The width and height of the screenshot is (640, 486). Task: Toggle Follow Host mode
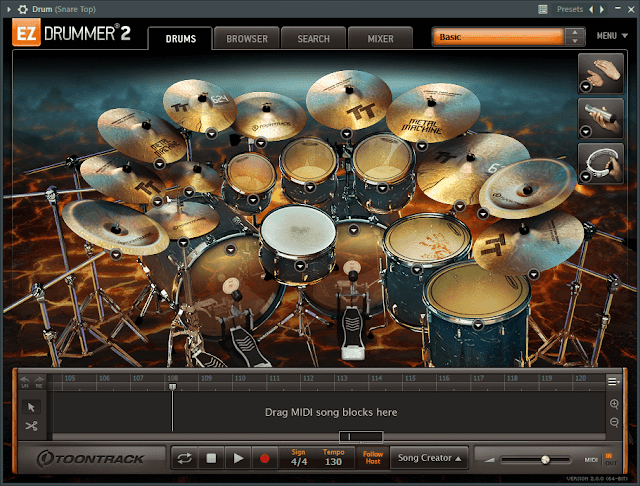pos(373,457)
